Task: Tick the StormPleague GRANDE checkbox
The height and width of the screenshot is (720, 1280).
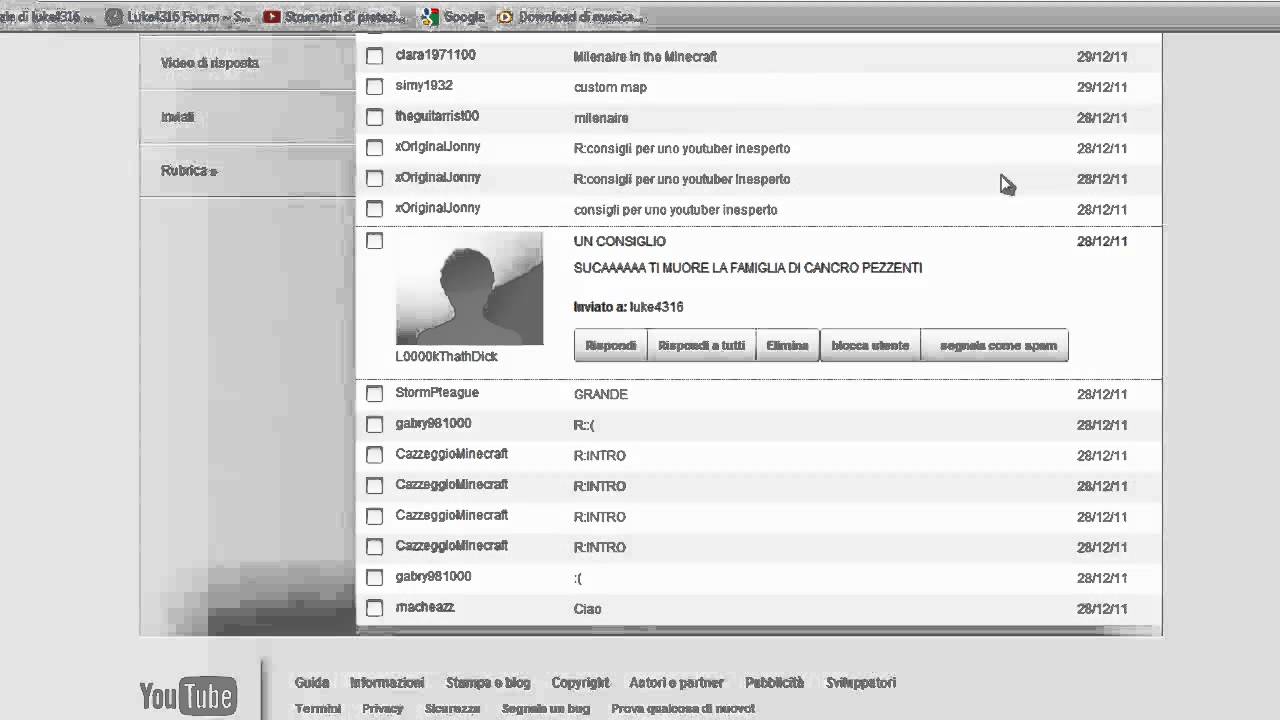Action: (x=374, y=393)
